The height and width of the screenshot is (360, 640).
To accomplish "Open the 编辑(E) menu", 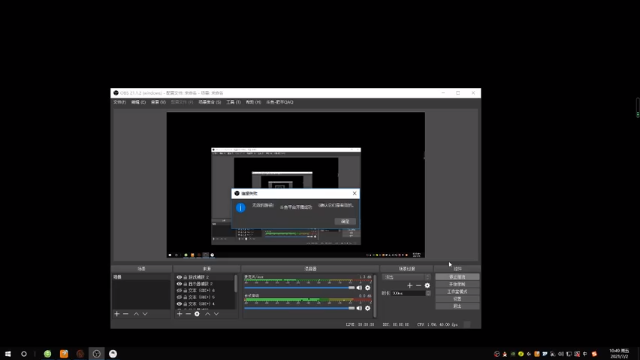I will [x=138, y=102].
